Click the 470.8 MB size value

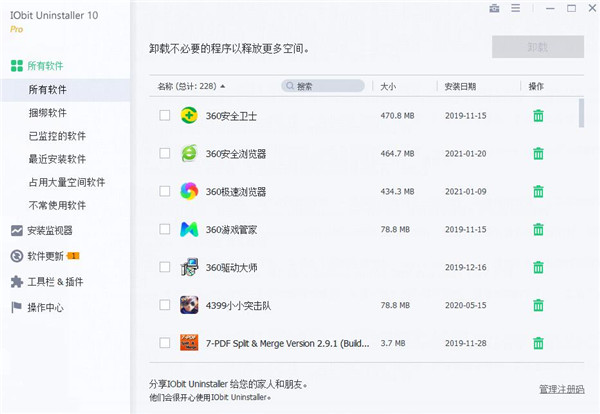[x=397, y=116]
